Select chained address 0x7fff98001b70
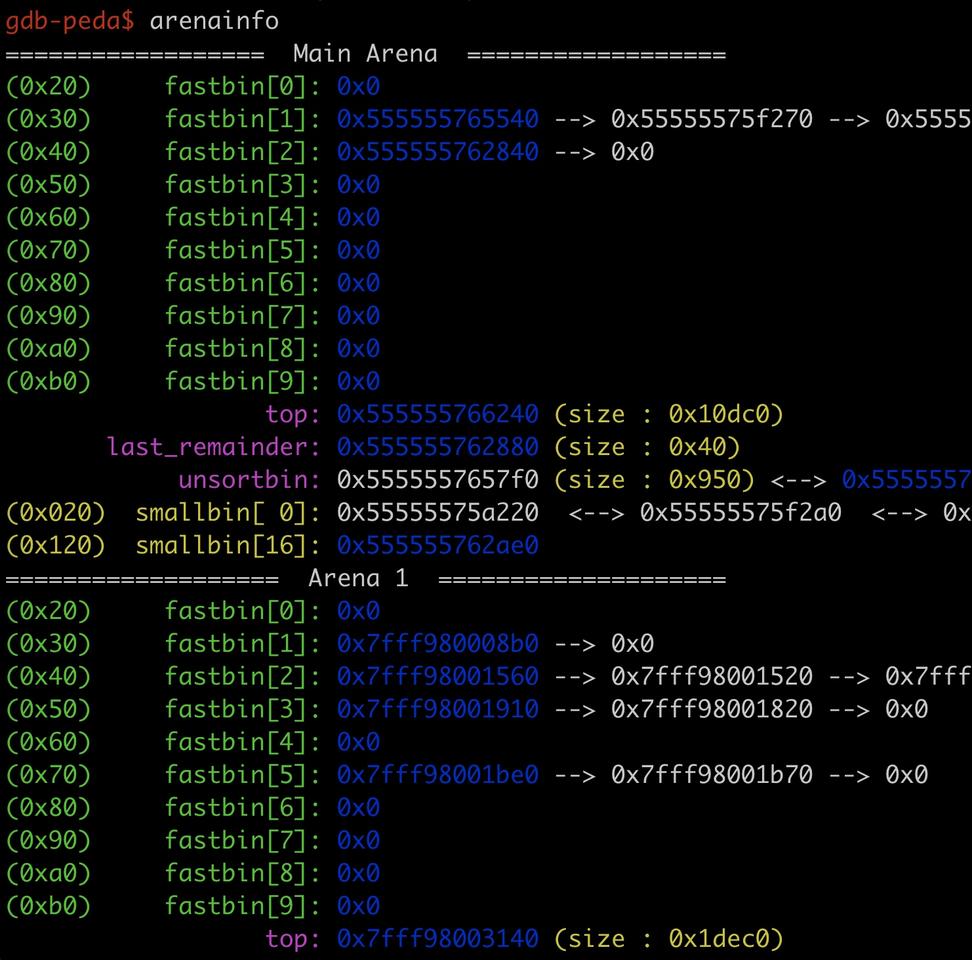Screen dimensions: 972x960 tap(712, 775)
